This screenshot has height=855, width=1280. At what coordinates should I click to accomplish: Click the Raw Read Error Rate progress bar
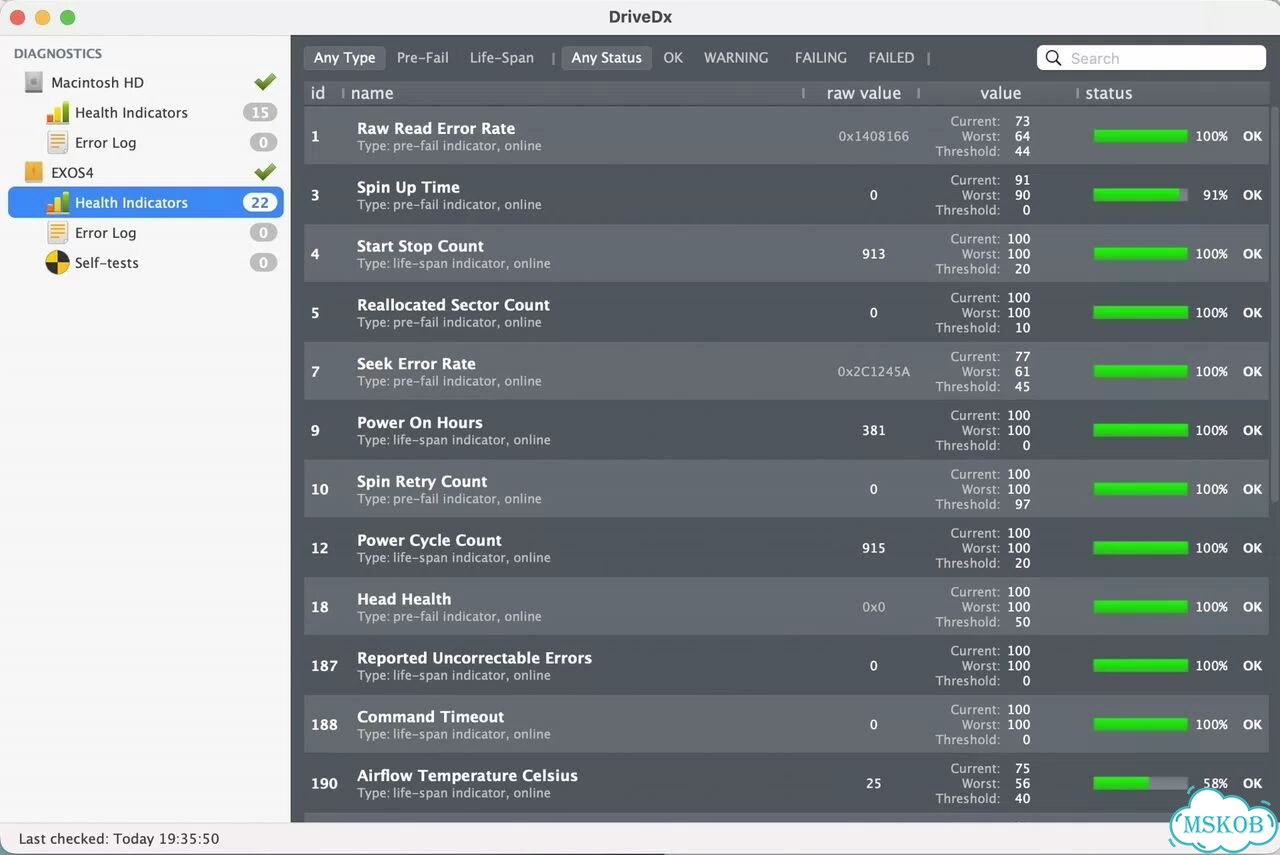pyautogui.click(x=1141, y=136)
